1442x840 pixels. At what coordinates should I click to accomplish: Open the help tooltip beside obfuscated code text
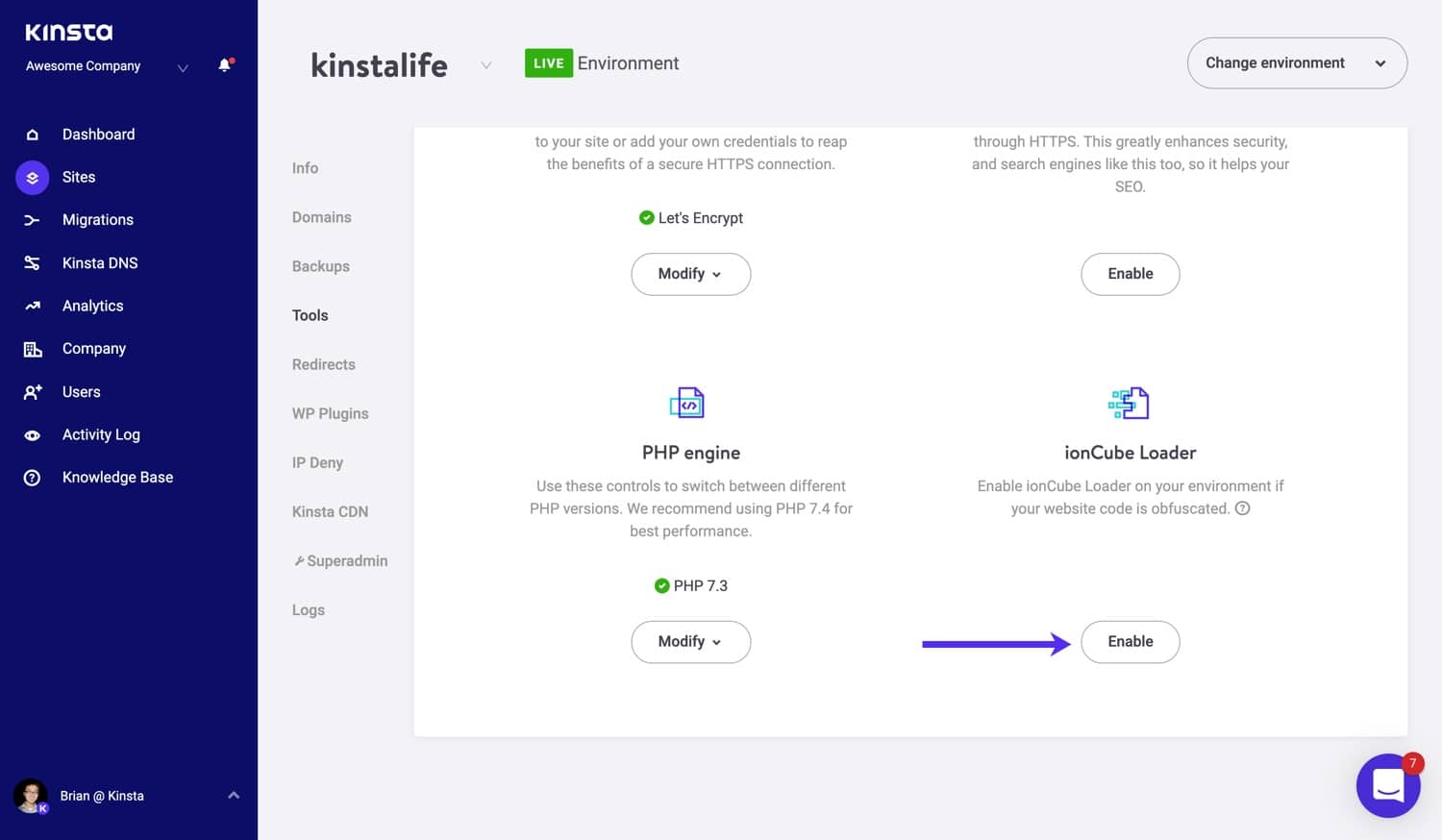1243,507
